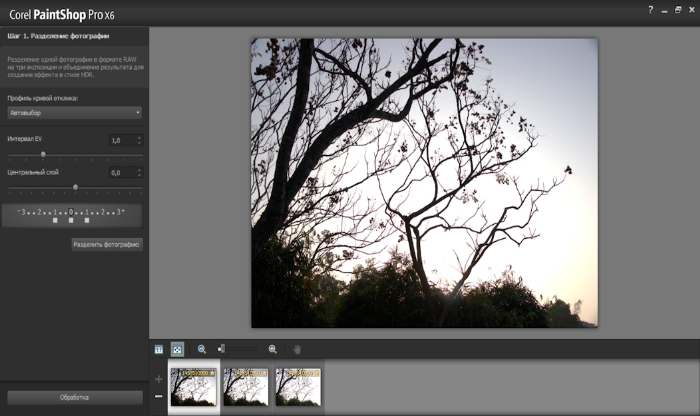Select the second exposure thumbnail

click(246, 386)
